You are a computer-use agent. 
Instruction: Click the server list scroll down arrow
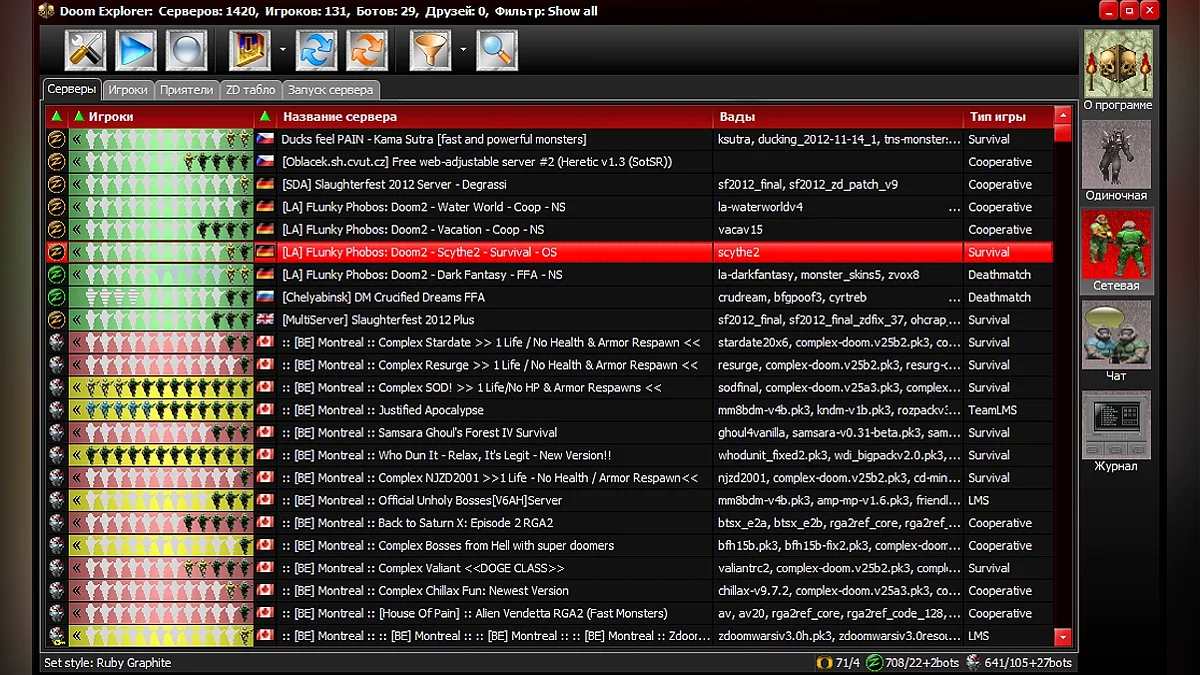point(1062,637)
